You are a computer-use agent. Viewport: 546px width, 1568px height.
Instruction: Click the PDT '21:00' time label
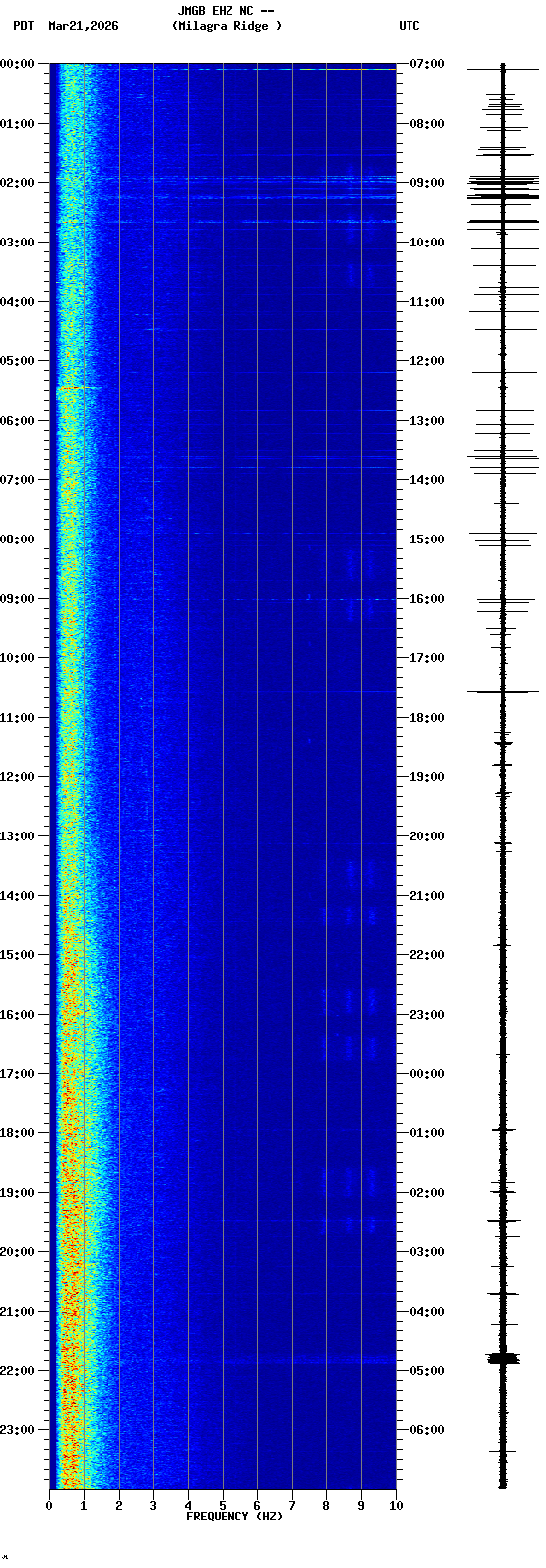coord(17,1312)
